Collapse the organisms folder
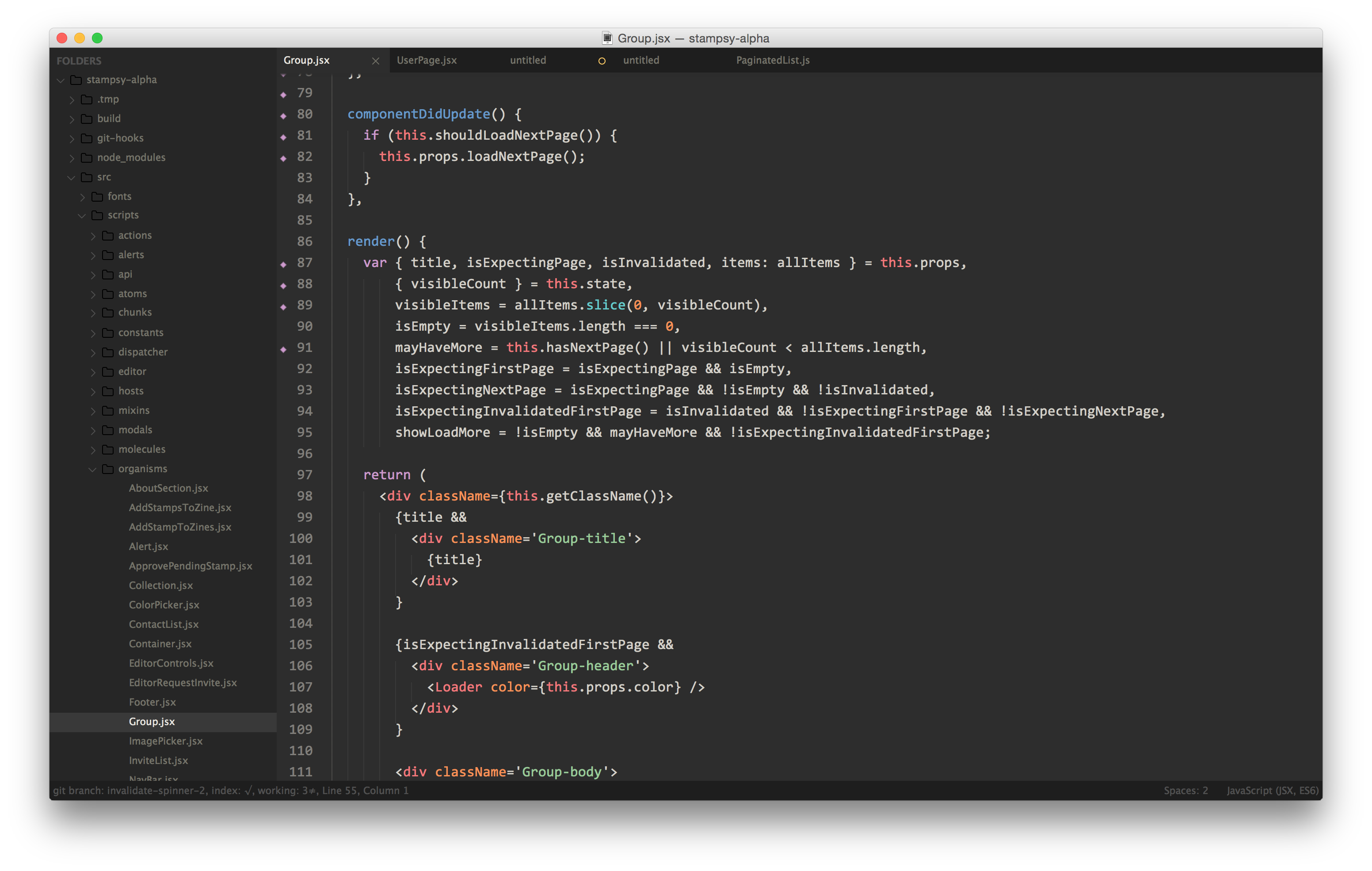The image size is (1372, 871). click(92, 469)
